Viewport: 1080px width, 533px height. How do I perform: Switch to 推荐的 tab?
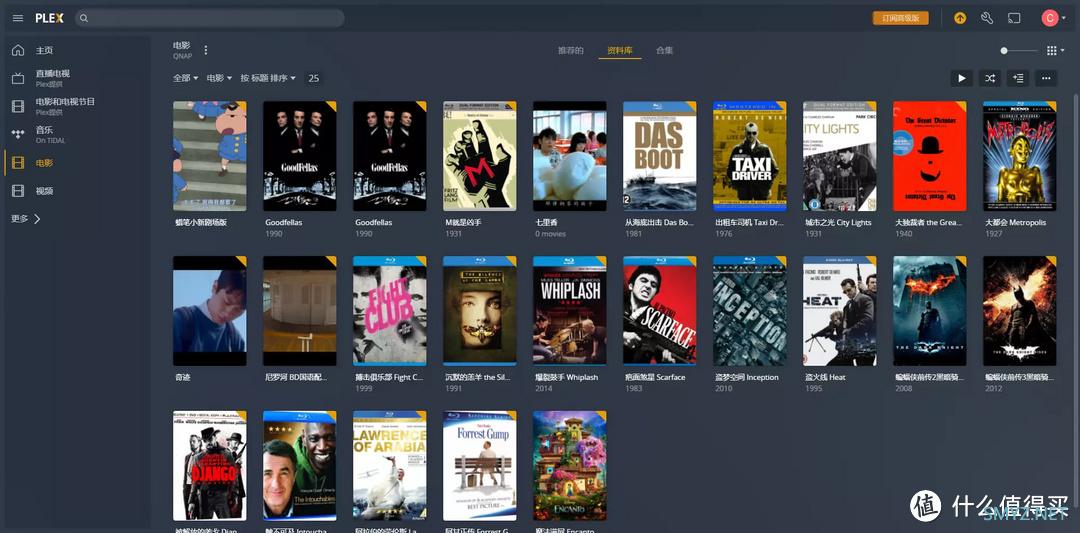tap(570, 50)
